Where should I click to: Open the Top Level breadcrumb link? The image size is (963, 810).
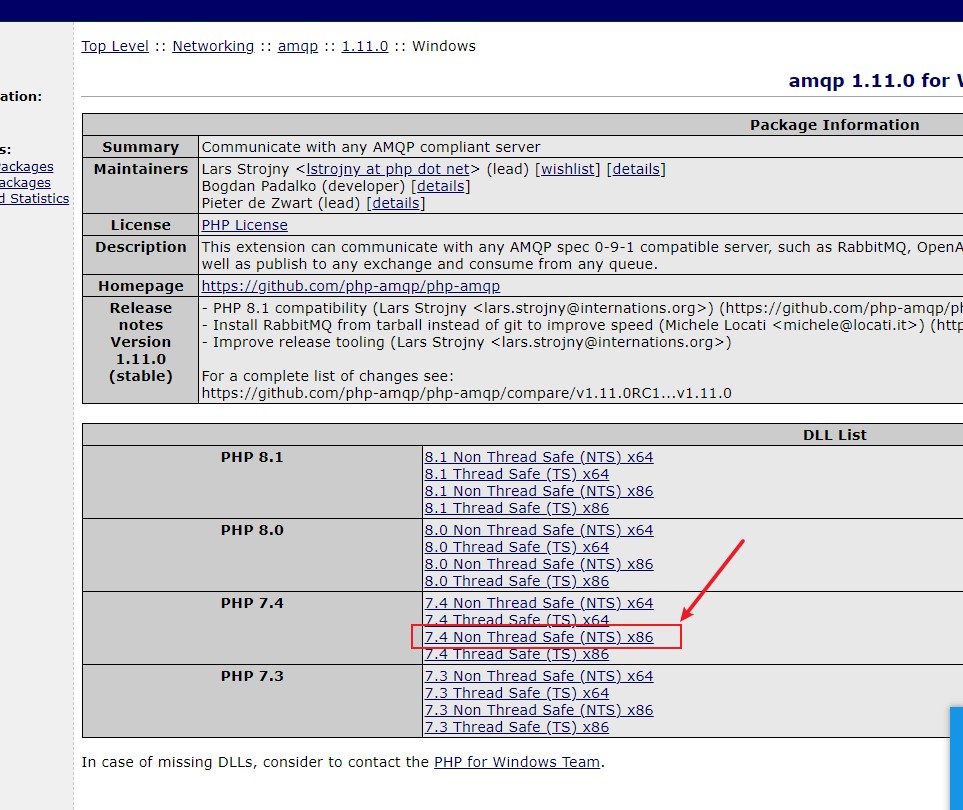[114, 45]
